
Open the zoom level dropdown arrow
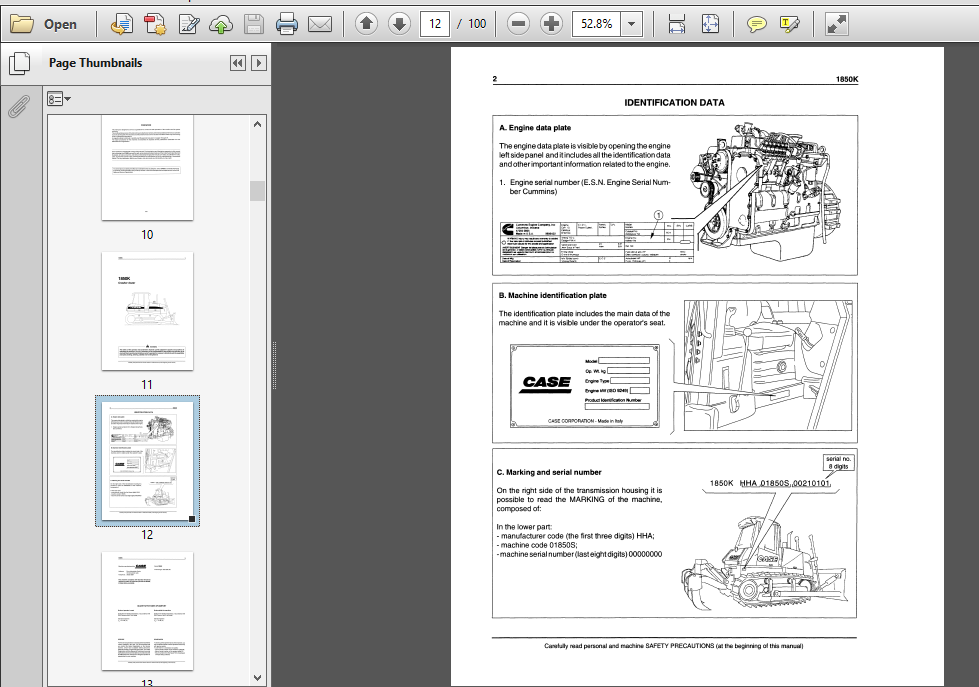tap(632, 24)
